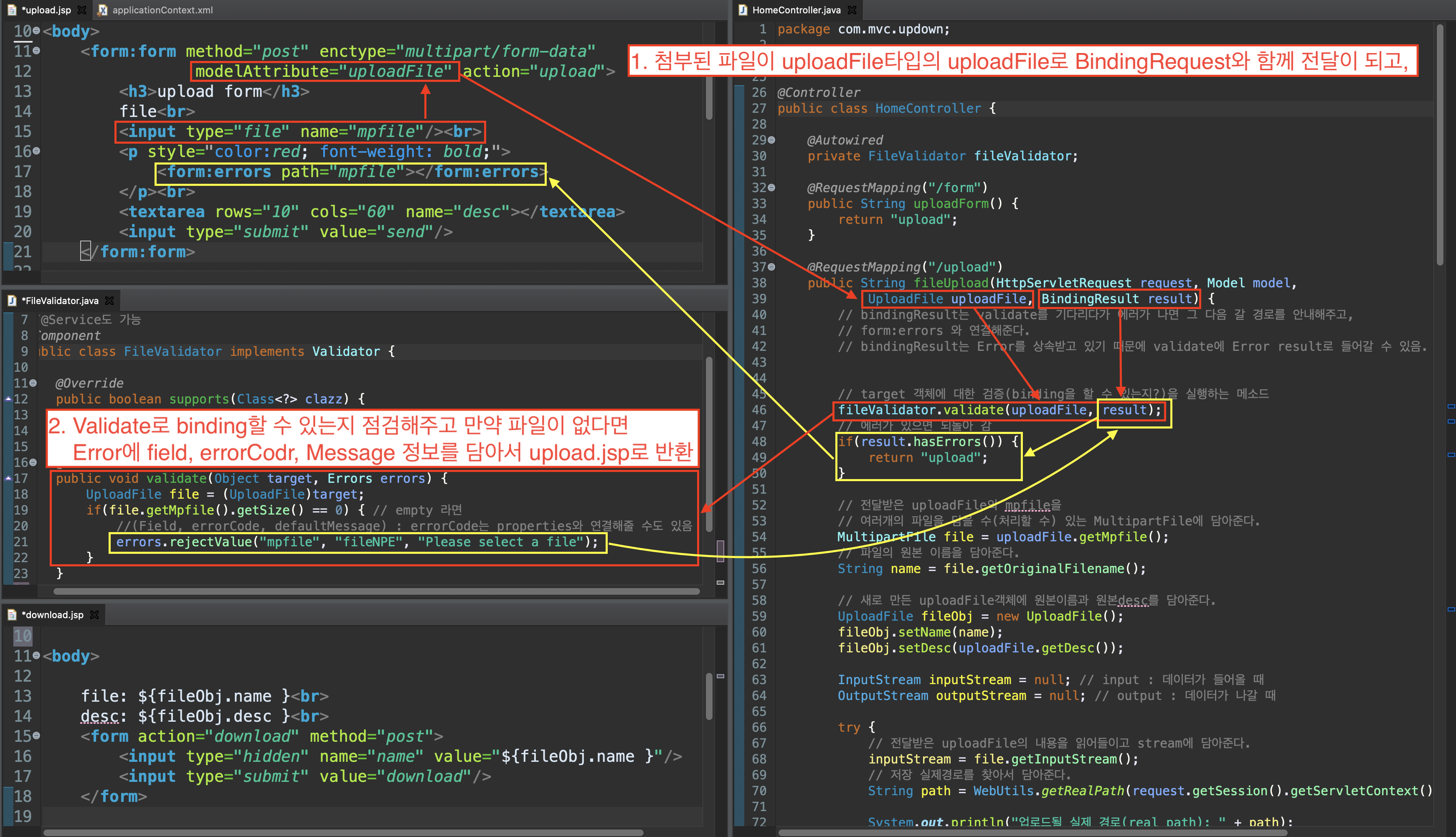Close the FileValidator.java tab

tap(109, 301)
